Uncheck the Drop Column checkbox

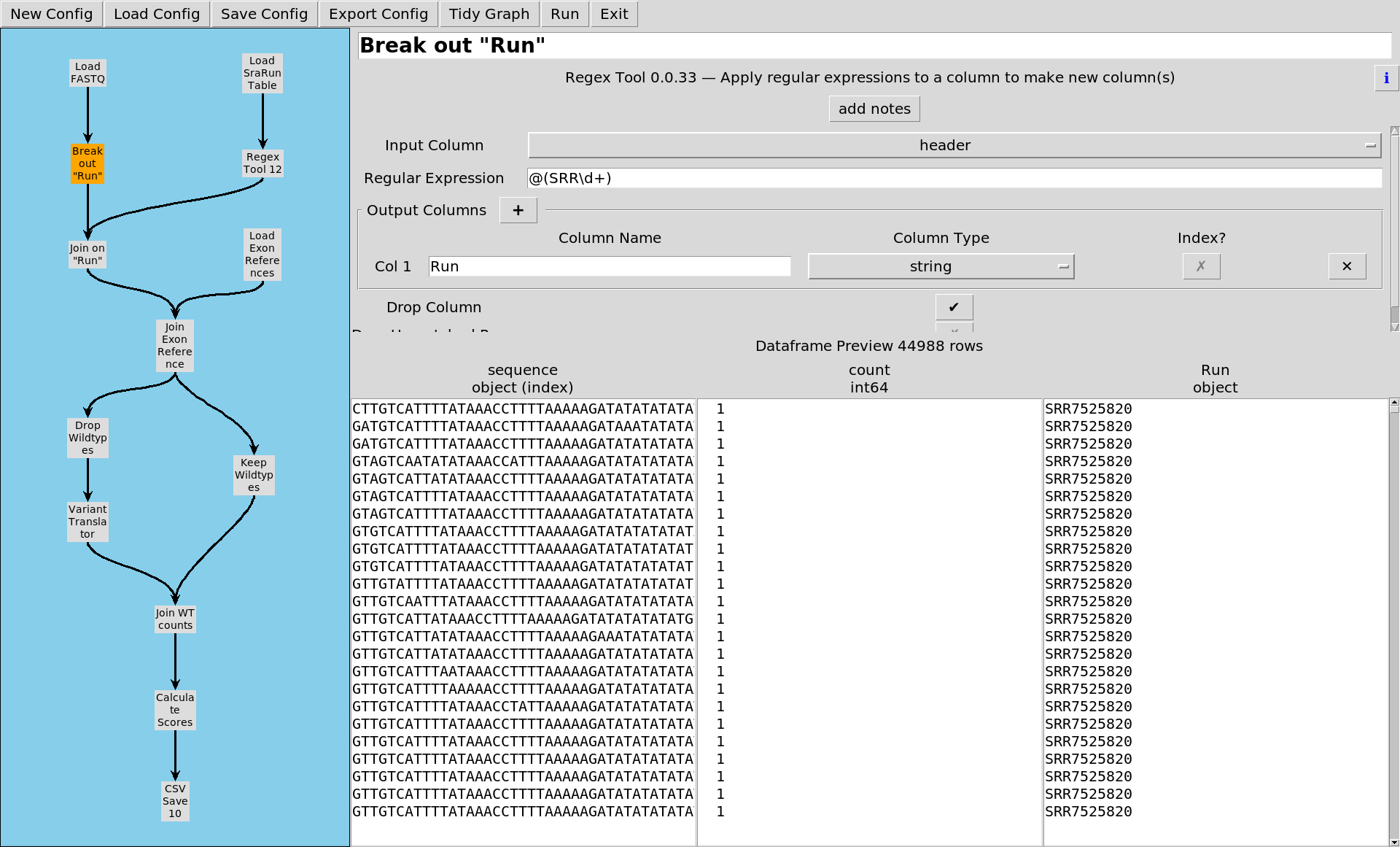tap(953, 307)
